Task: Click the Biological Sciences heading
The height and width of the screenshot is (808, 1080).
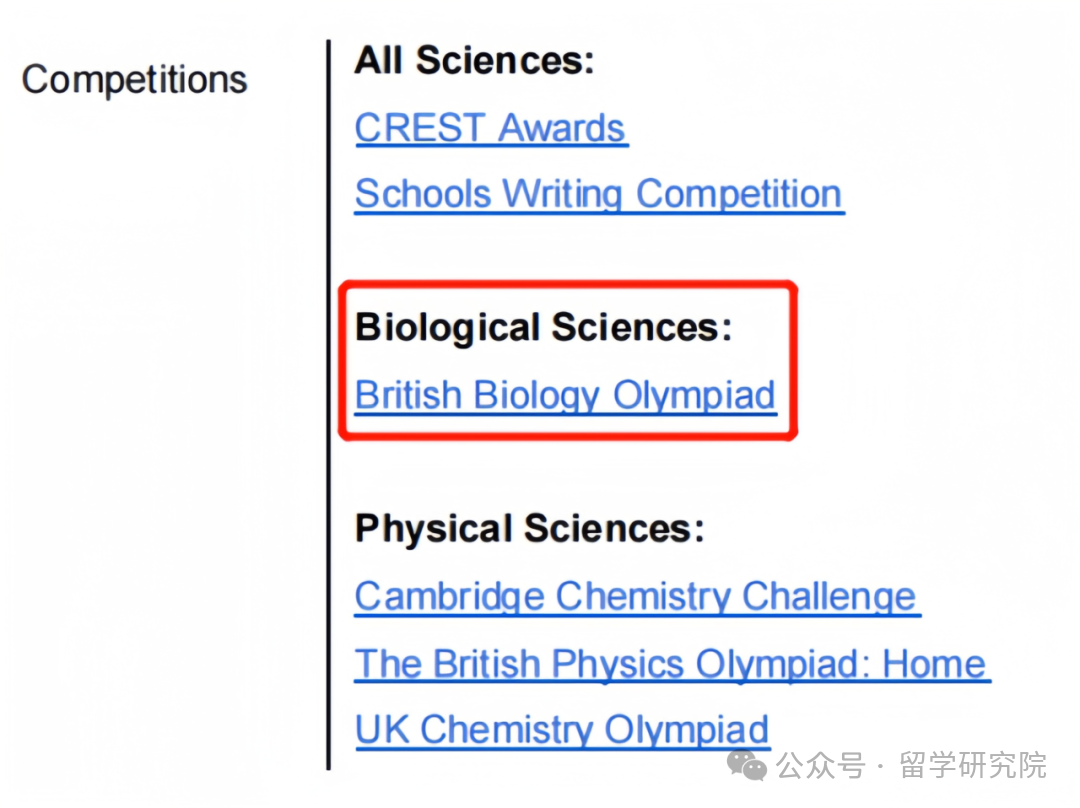Action: click(x=543, y=327)
